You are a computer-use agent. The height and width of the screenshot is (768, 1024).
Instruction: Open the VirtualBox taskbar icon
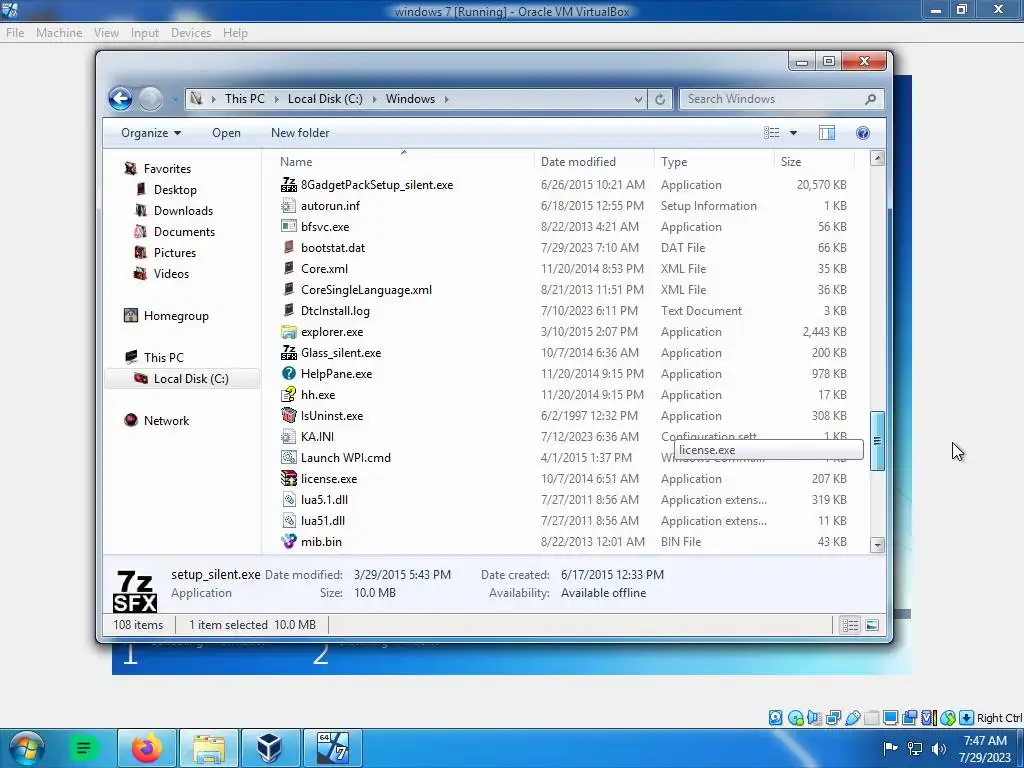coord(269,748)
